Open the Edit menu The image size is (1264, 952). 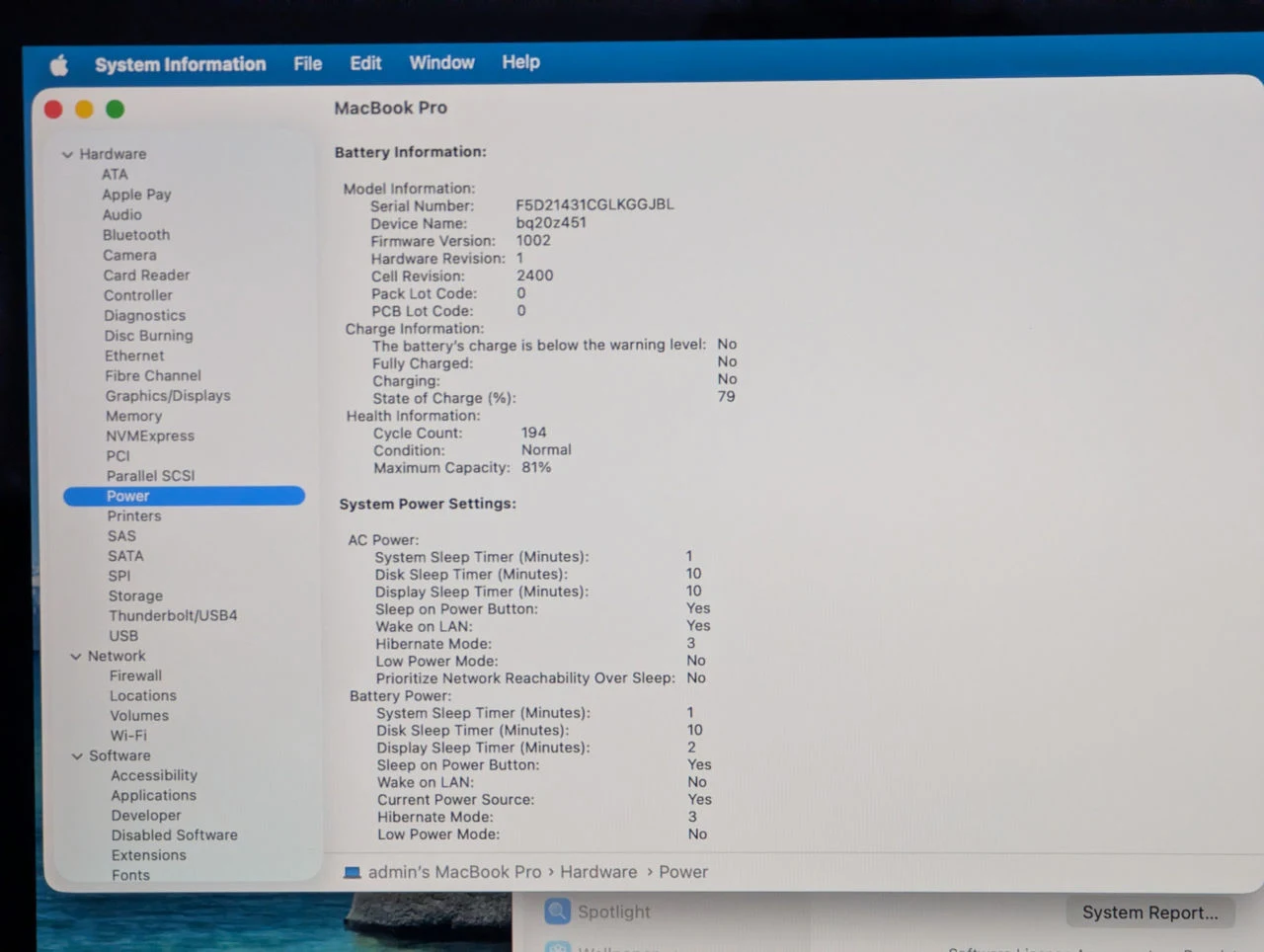click(365, 63)
